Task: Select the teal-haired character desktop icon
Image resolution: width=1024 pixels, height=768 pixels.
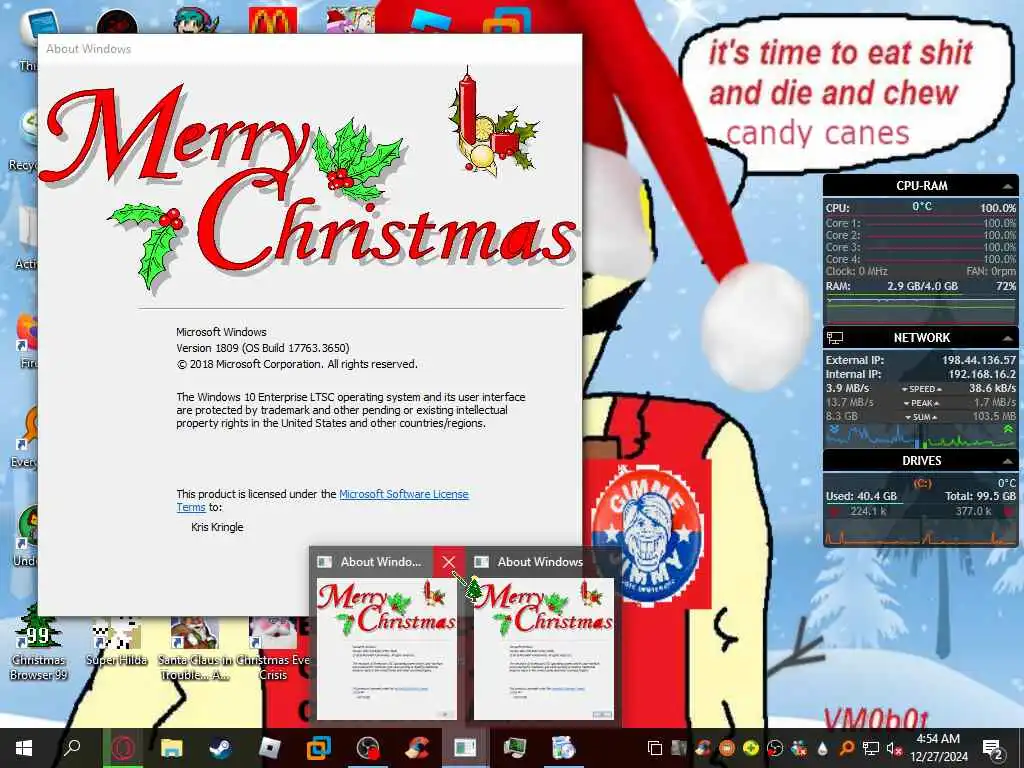Action: point(195,20)
